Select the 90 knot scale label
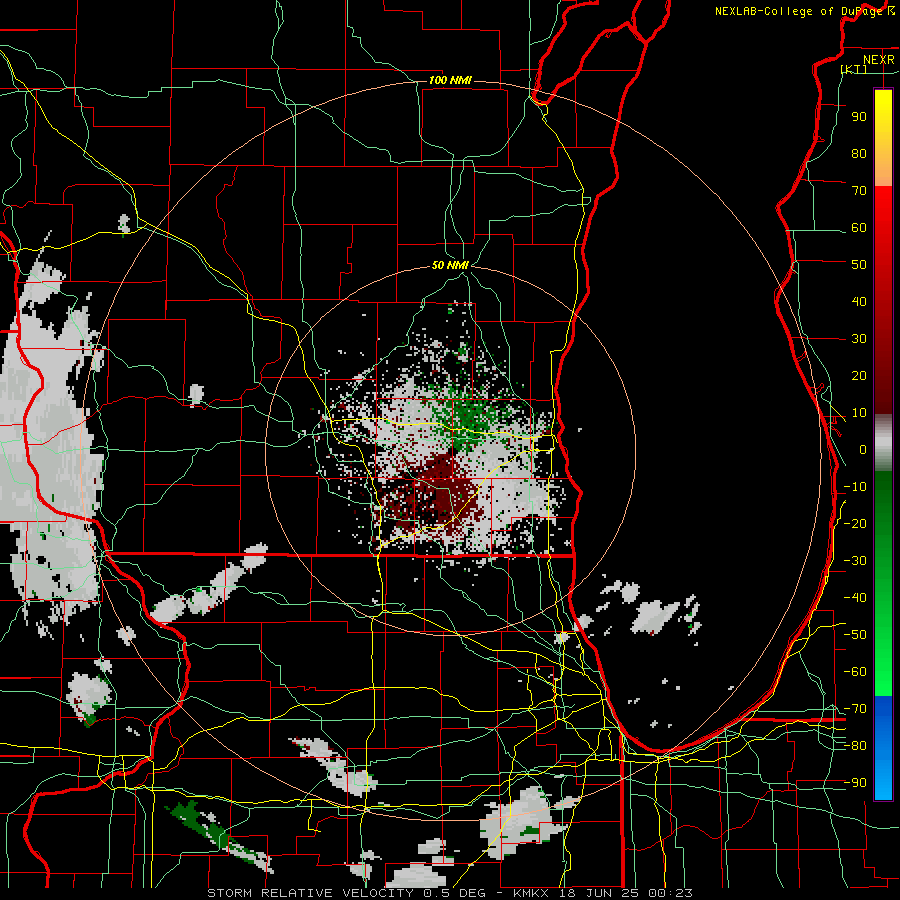Screen dimensions: 900x900 (859, 117)
